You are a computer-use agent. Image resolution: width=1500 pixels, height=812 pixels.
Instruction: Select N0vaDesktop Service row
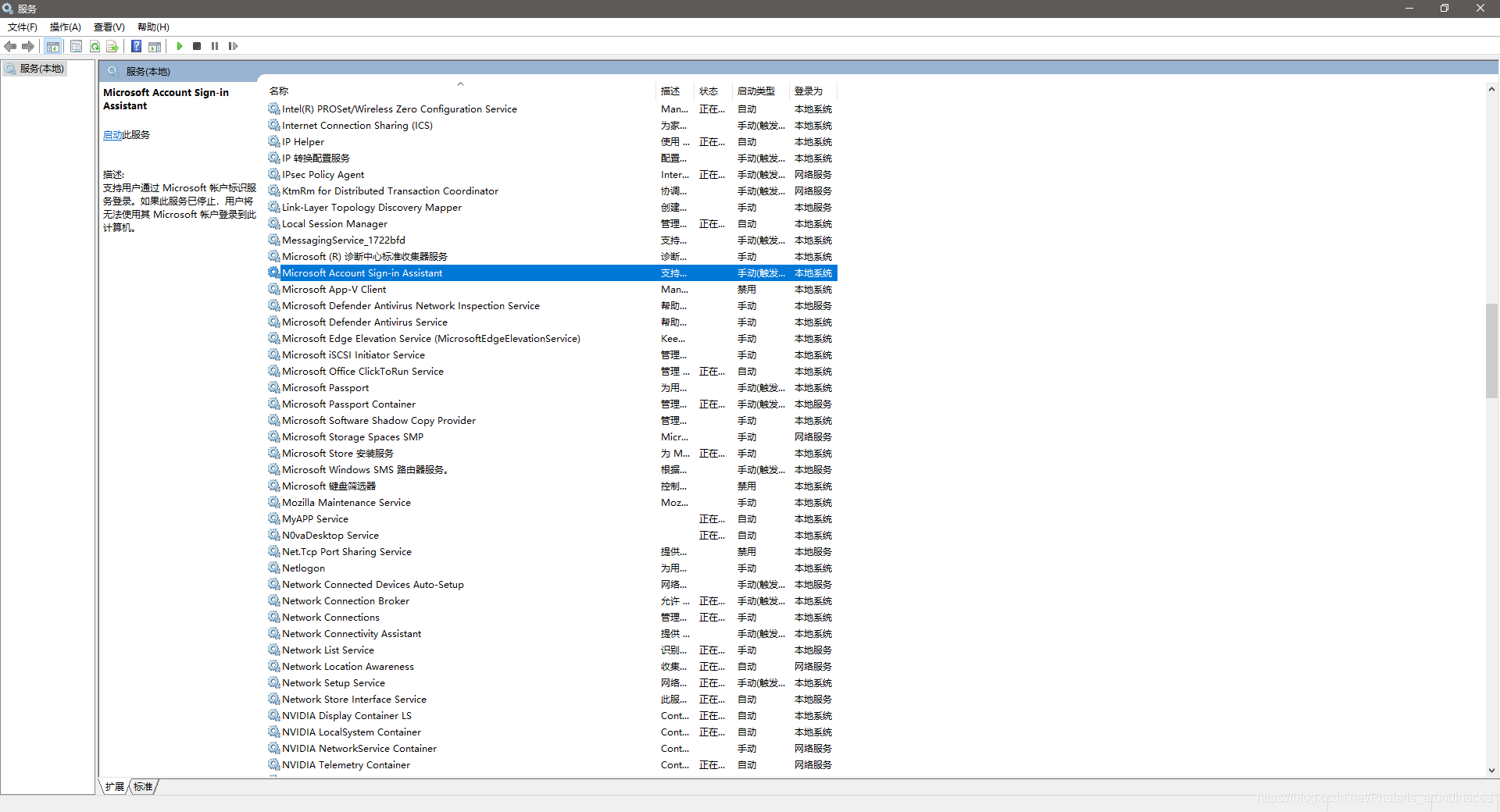552,536
